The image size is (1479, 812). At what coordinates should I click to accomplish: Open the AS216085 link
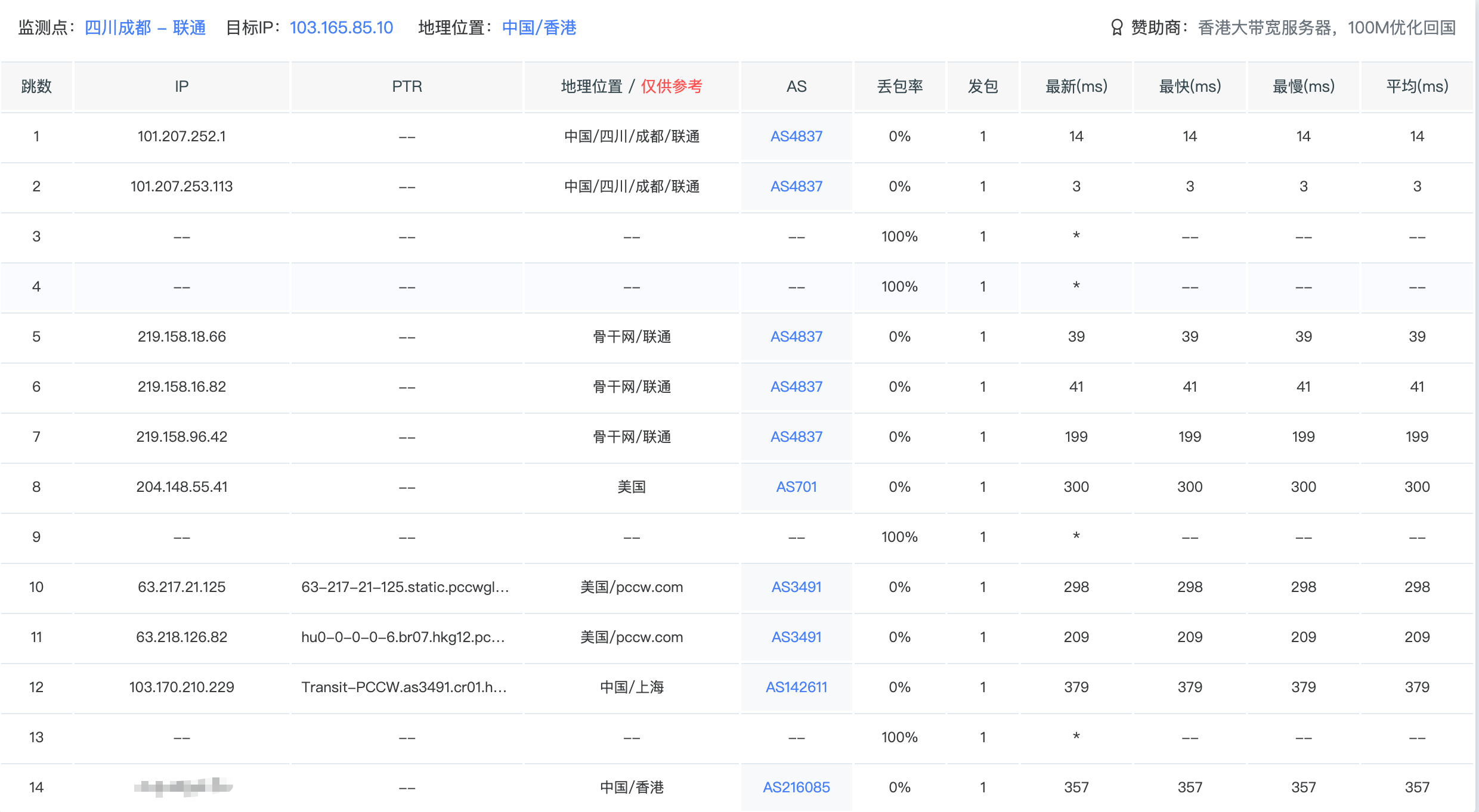796,788
